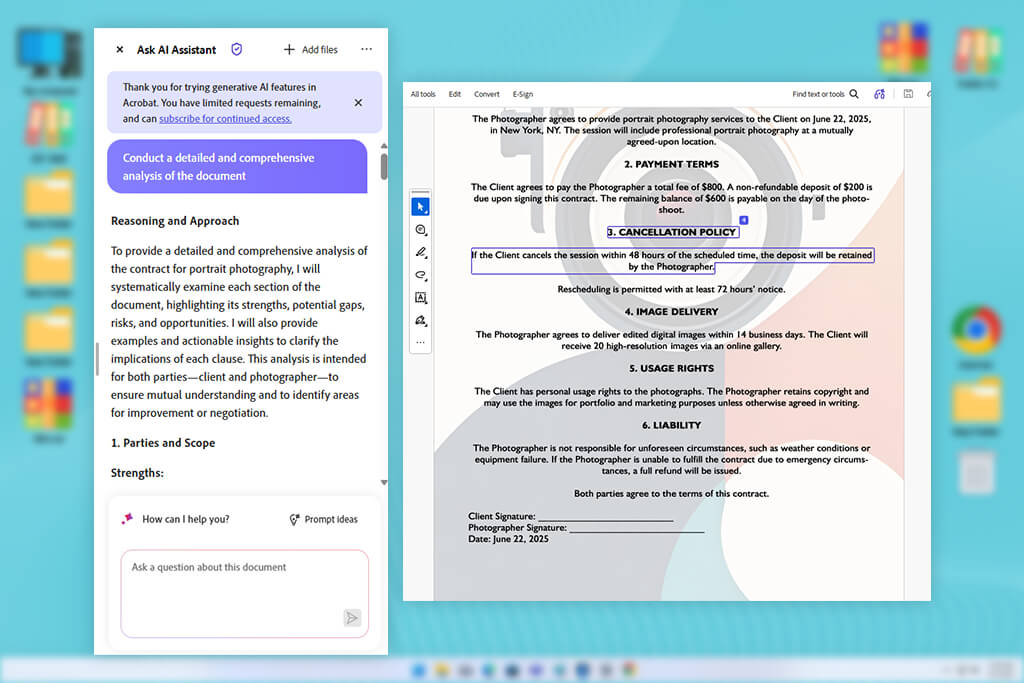Close the Ask AI Assistant panel

click(x=120, y=50)
